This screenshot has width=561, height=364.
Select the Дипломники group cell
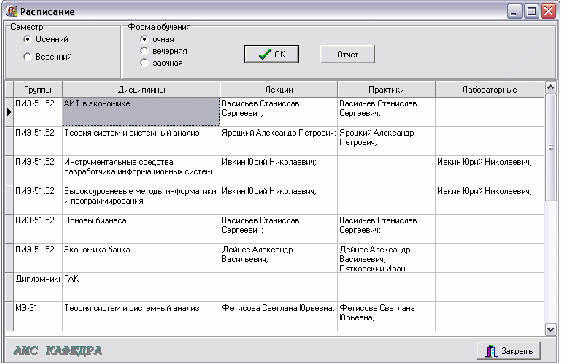click(x=38, y=287)
